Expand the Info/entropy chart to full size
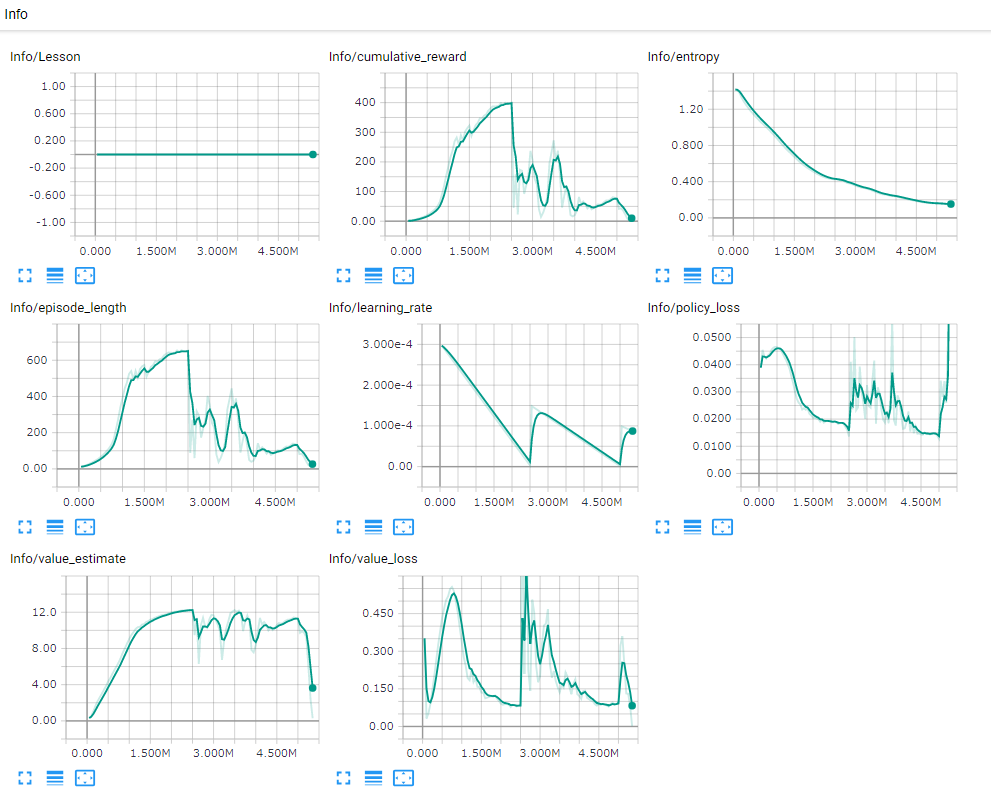This screenshot has width=991, height=799. (x=662, y=276)
